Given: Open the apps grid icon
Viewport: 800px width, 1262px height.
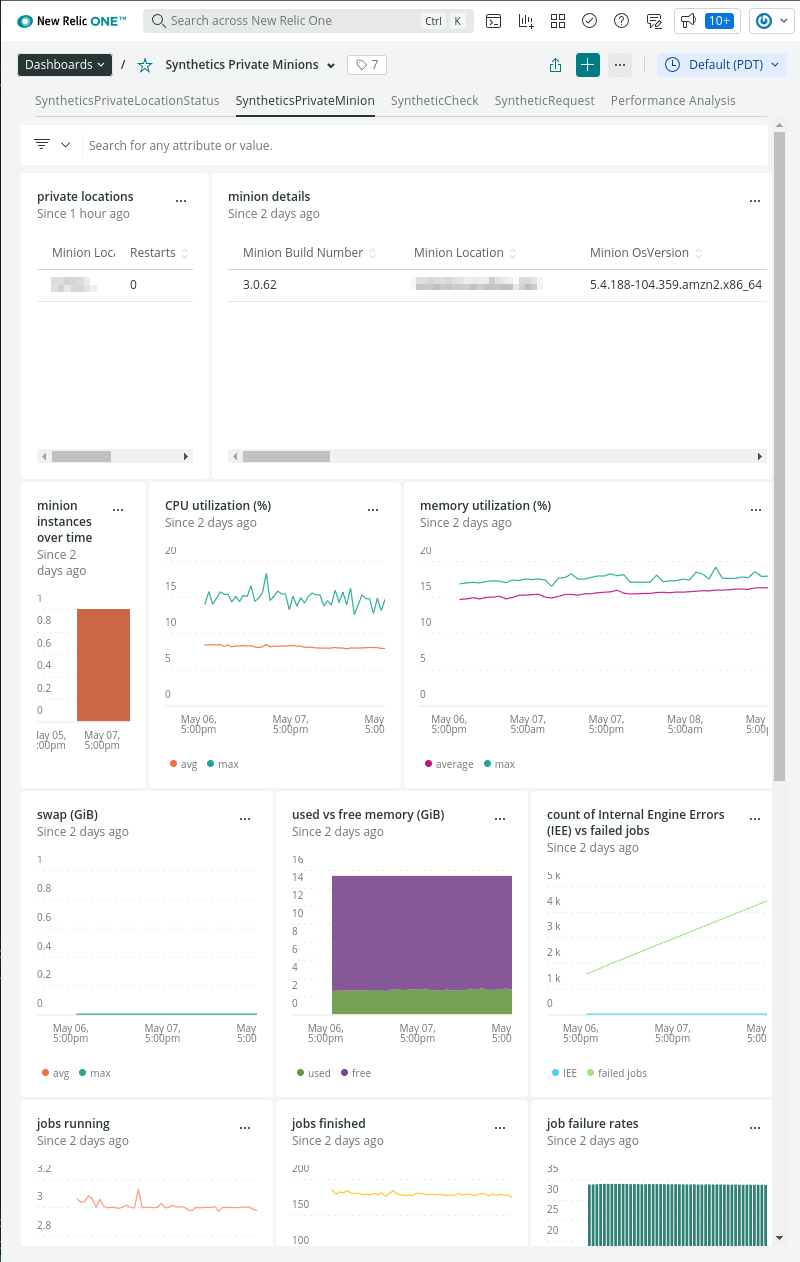Looking at the screenshot, I should 558,21.
